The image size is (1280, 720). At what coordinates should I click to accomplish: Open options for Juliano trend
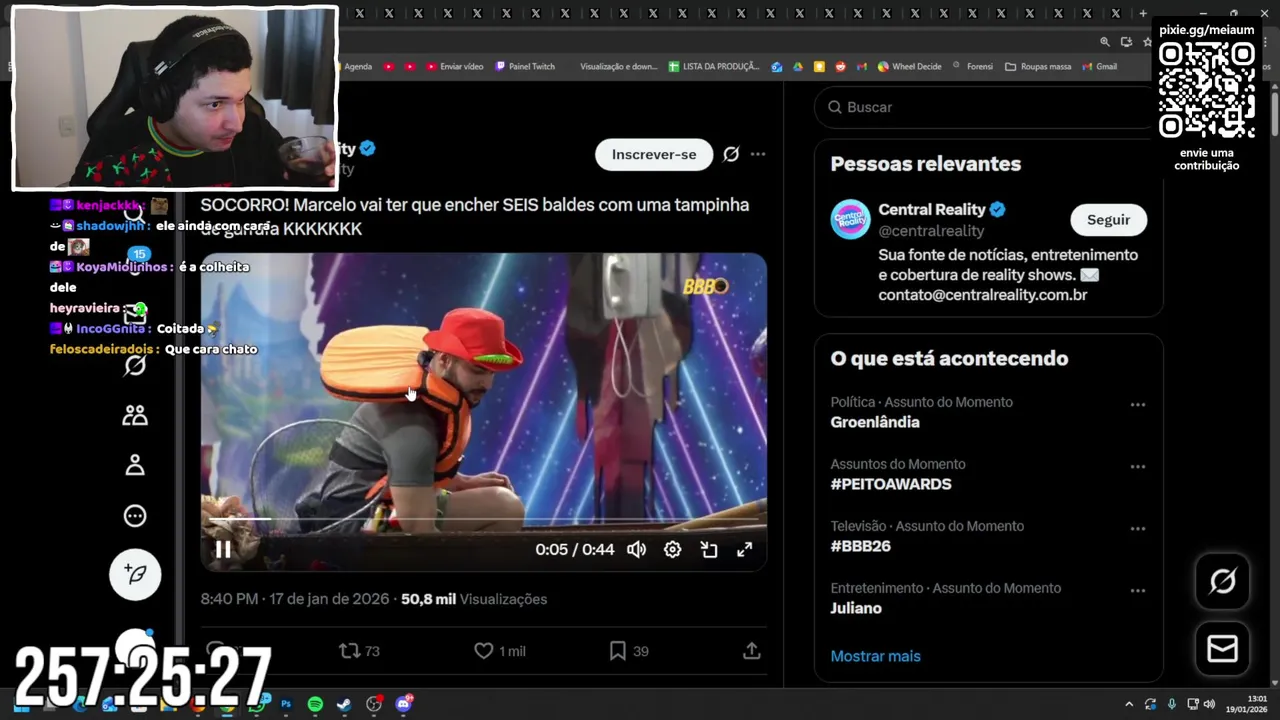[x=1137, y=591]
